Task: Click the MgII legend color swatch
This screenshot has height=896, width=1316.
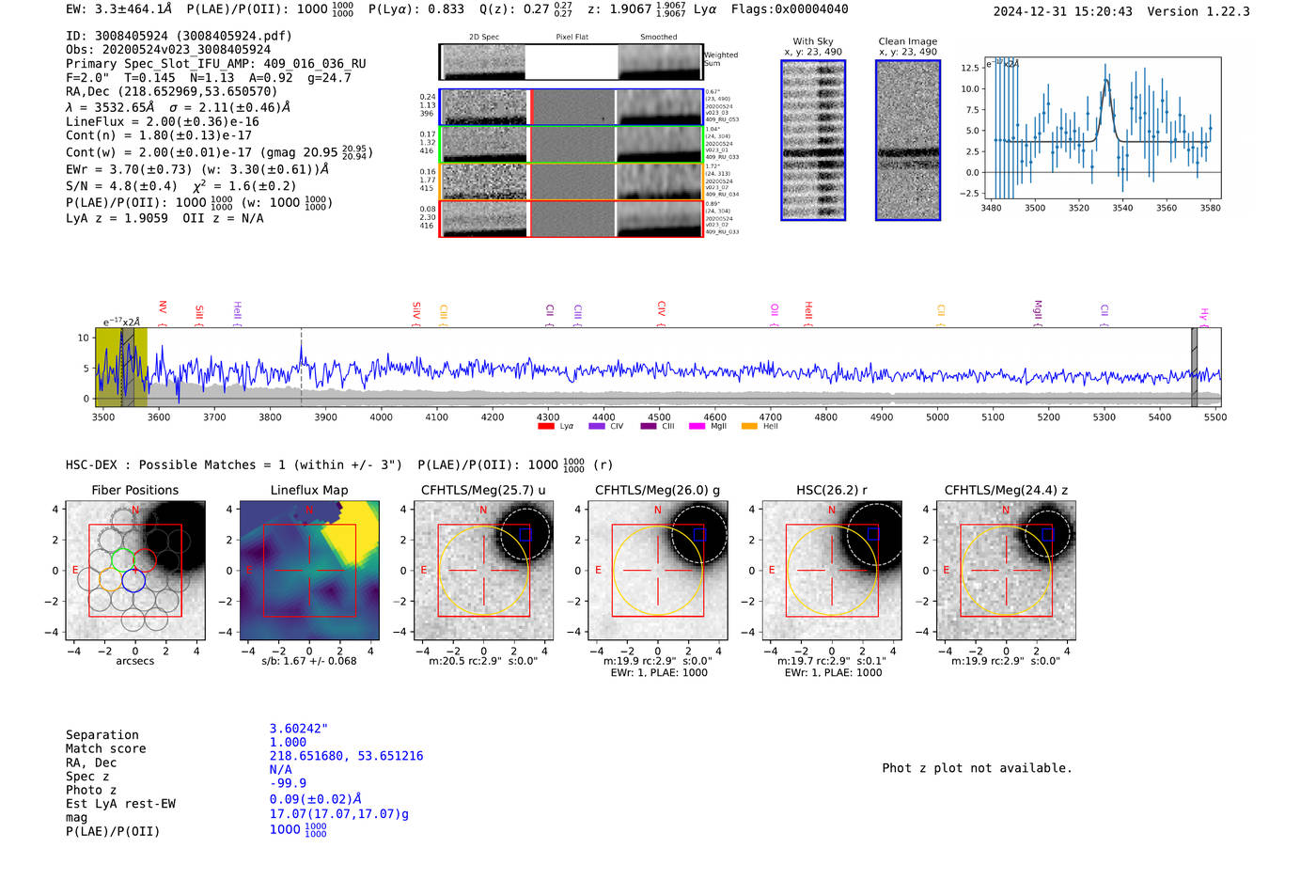Action: pyautogui.click(x=697, y=427)
